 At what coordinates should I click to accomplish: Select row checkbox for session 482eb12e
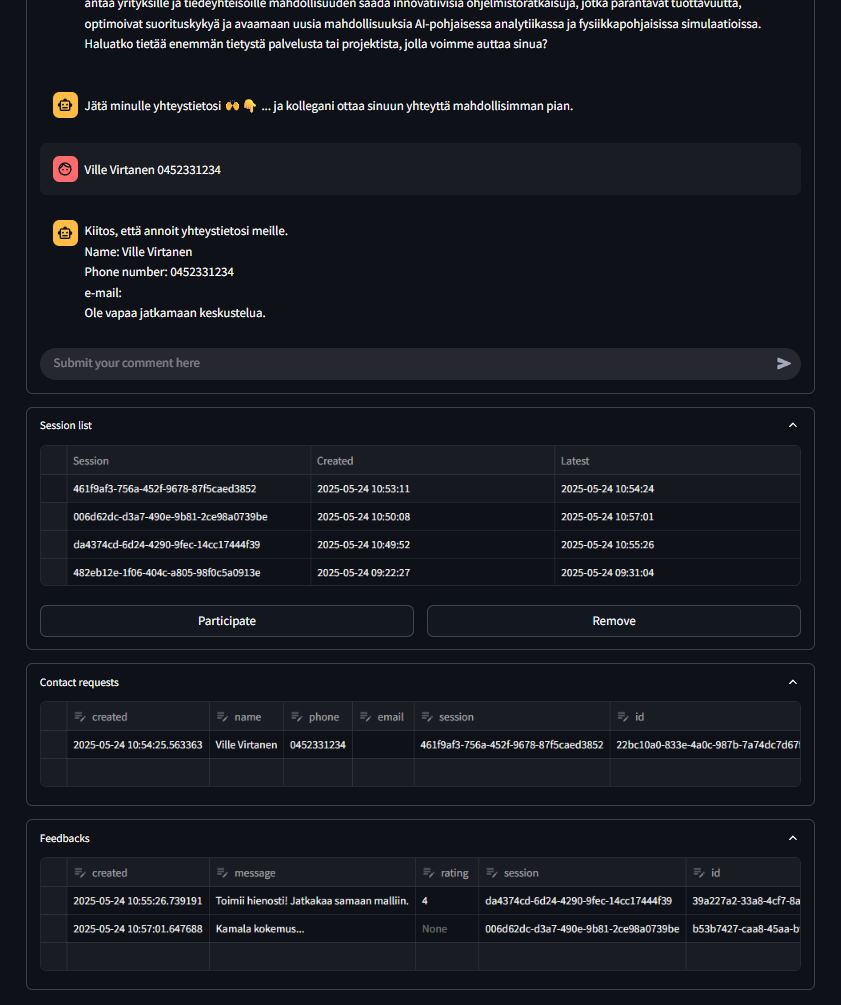(x=54, y=573)
